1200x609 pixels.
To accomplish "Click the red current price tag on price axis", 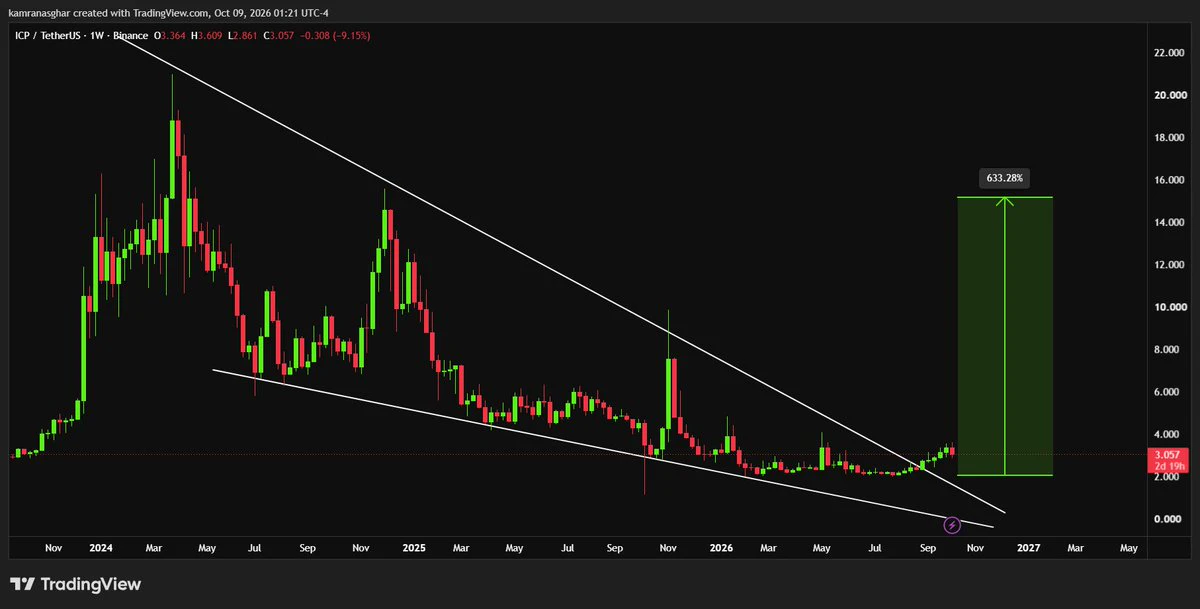I will point(1169,459).
